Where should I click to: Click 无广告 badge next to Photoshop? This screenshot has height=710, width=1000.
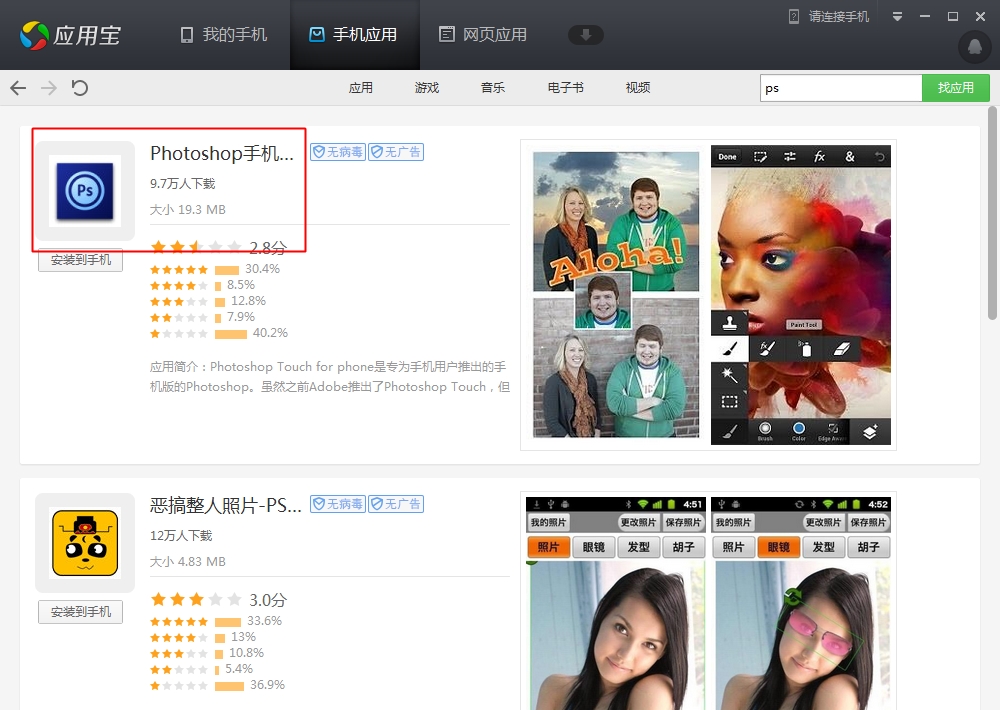[x=396, y=152]
